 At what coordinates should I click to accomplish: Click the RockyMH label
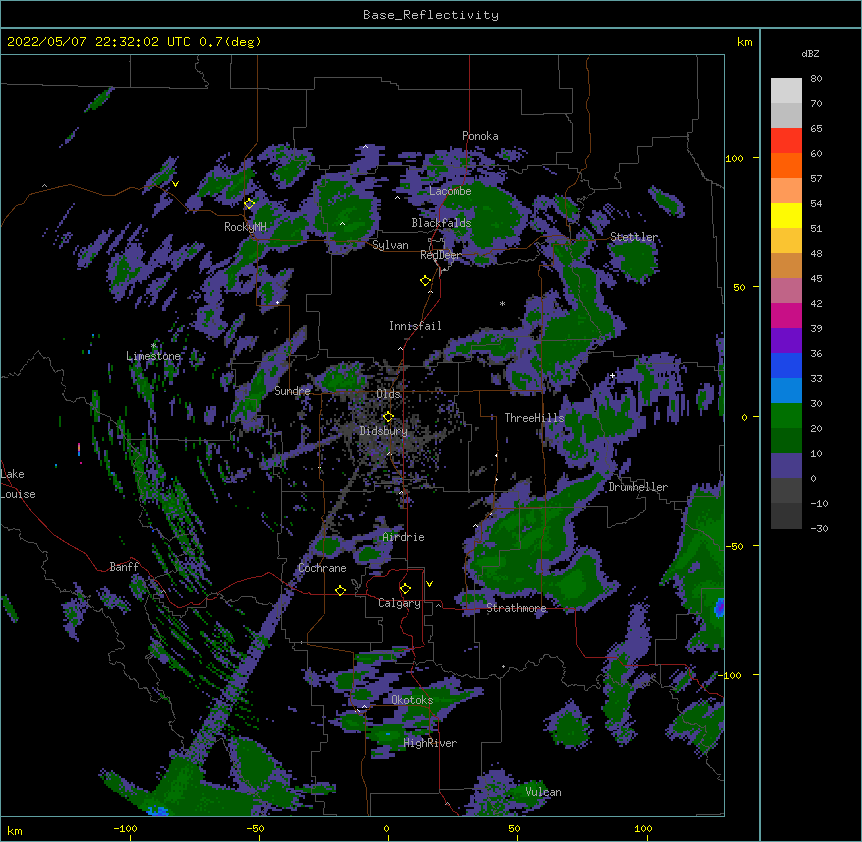click(245, 227)
